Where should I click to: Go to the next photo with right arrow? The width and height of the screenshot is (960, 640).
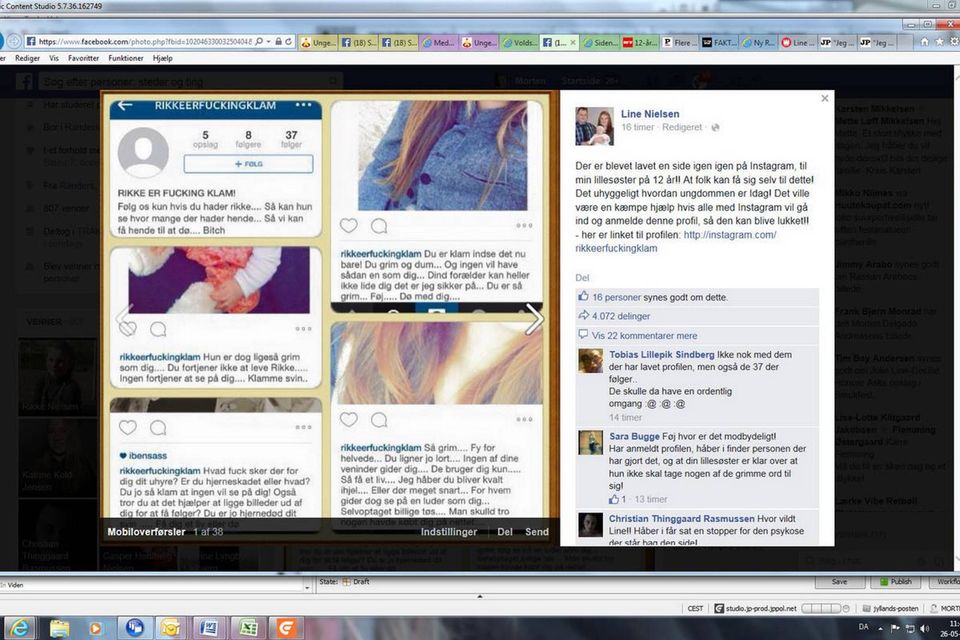pyautogui.click(x=534, y=320)
